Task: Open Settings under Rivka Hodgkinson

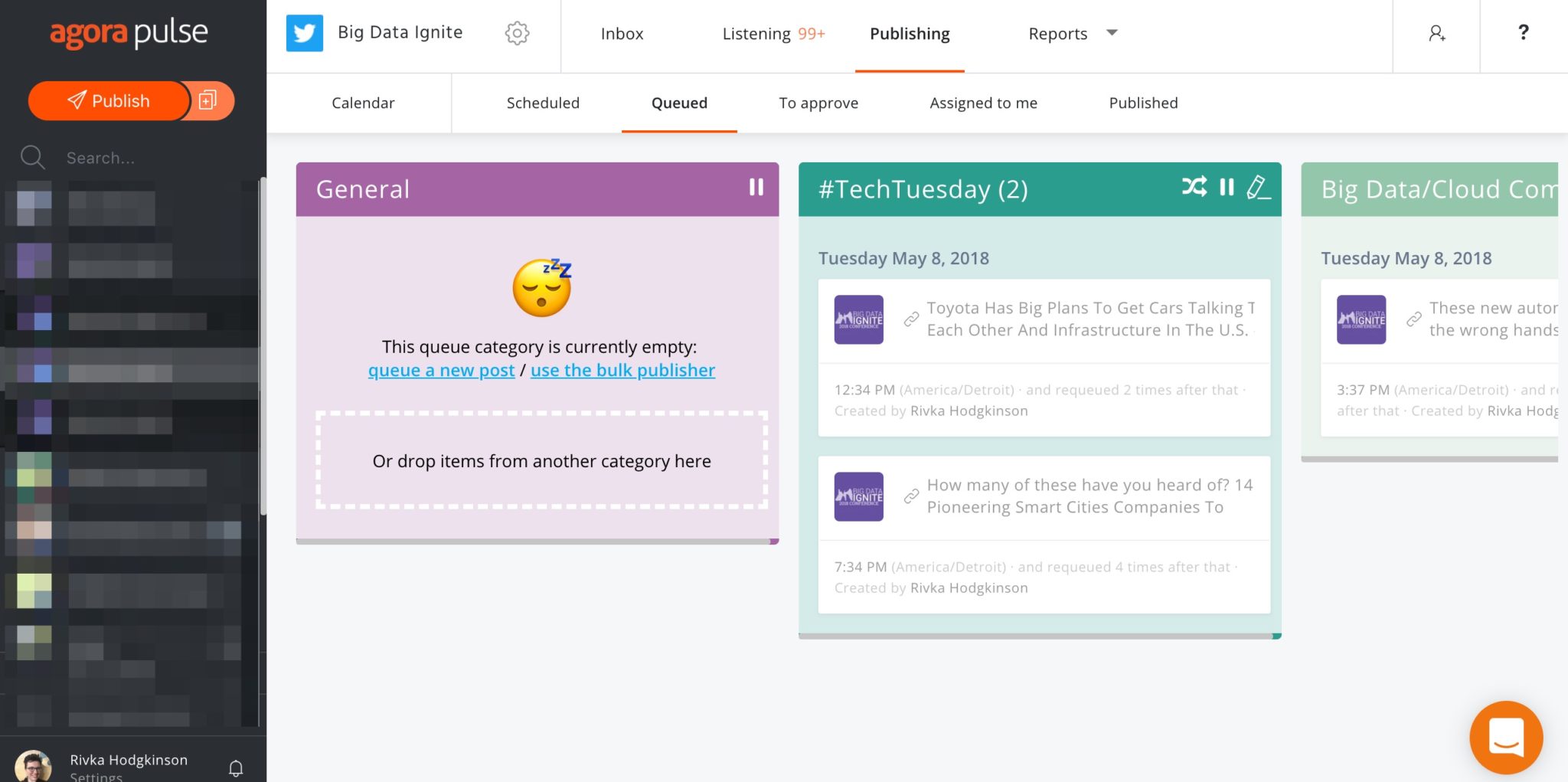Action: coord(96,777)
